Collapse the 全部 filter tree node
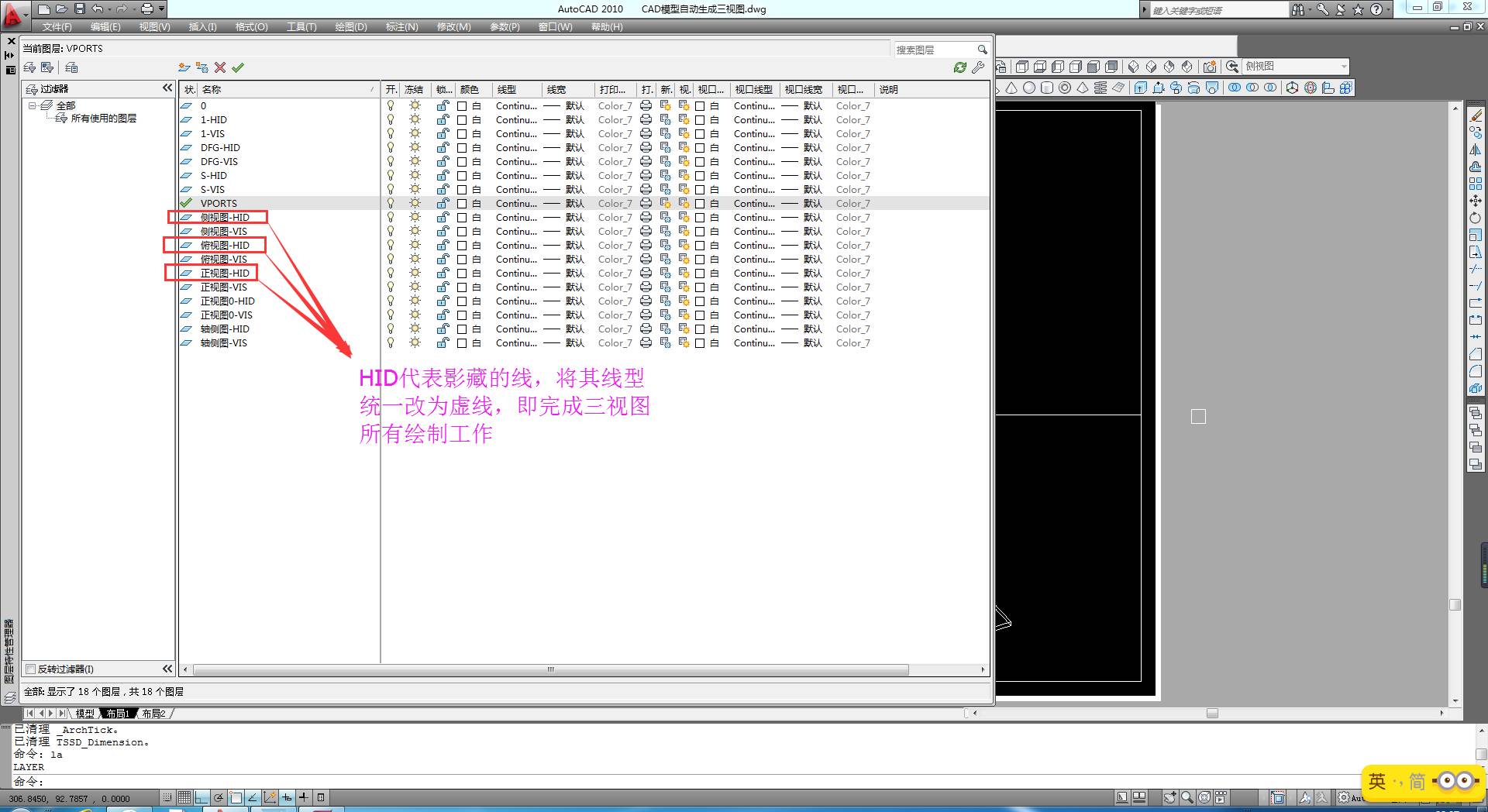Image resolution: width=1488 pixels, height=812 pixels. coord(32,105)
